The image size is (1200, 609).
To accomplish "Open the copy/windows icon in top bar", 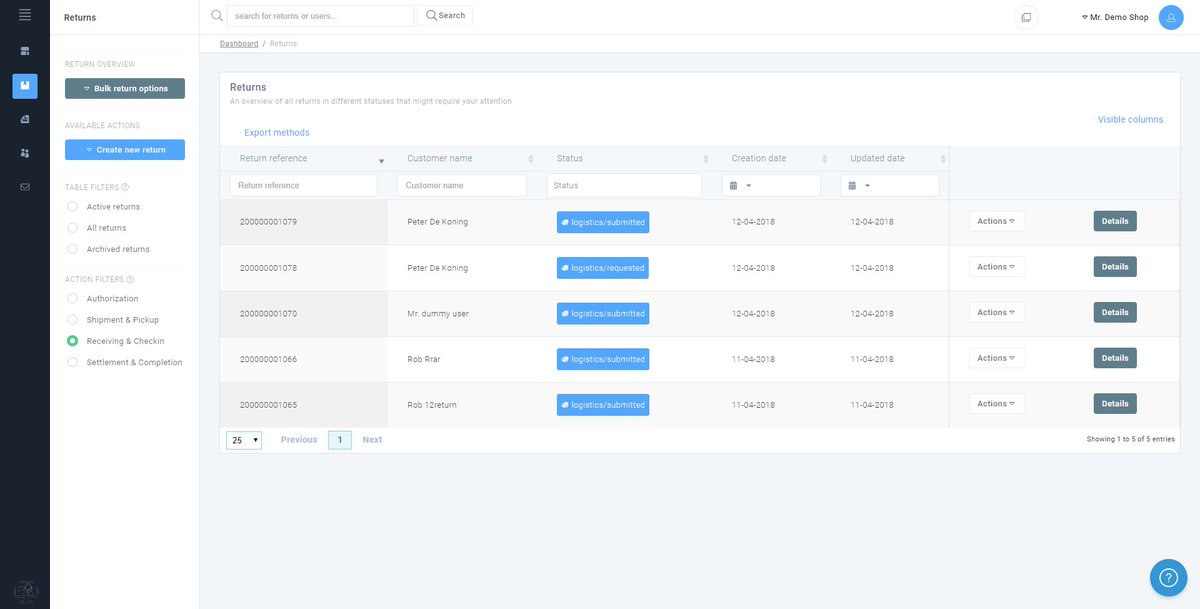I will click(1026, 18).
